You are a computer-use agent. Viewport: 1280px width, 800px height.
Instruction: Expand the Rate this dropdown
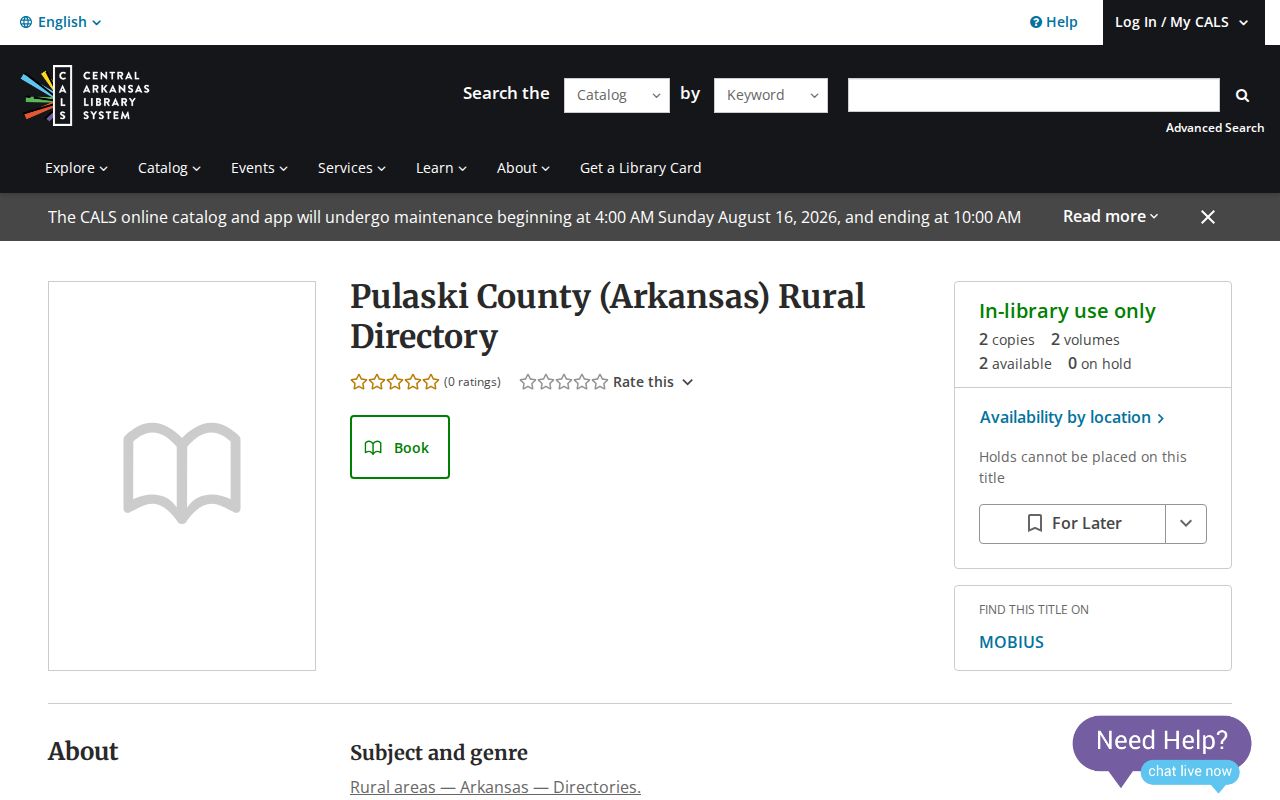coord(653,382)
